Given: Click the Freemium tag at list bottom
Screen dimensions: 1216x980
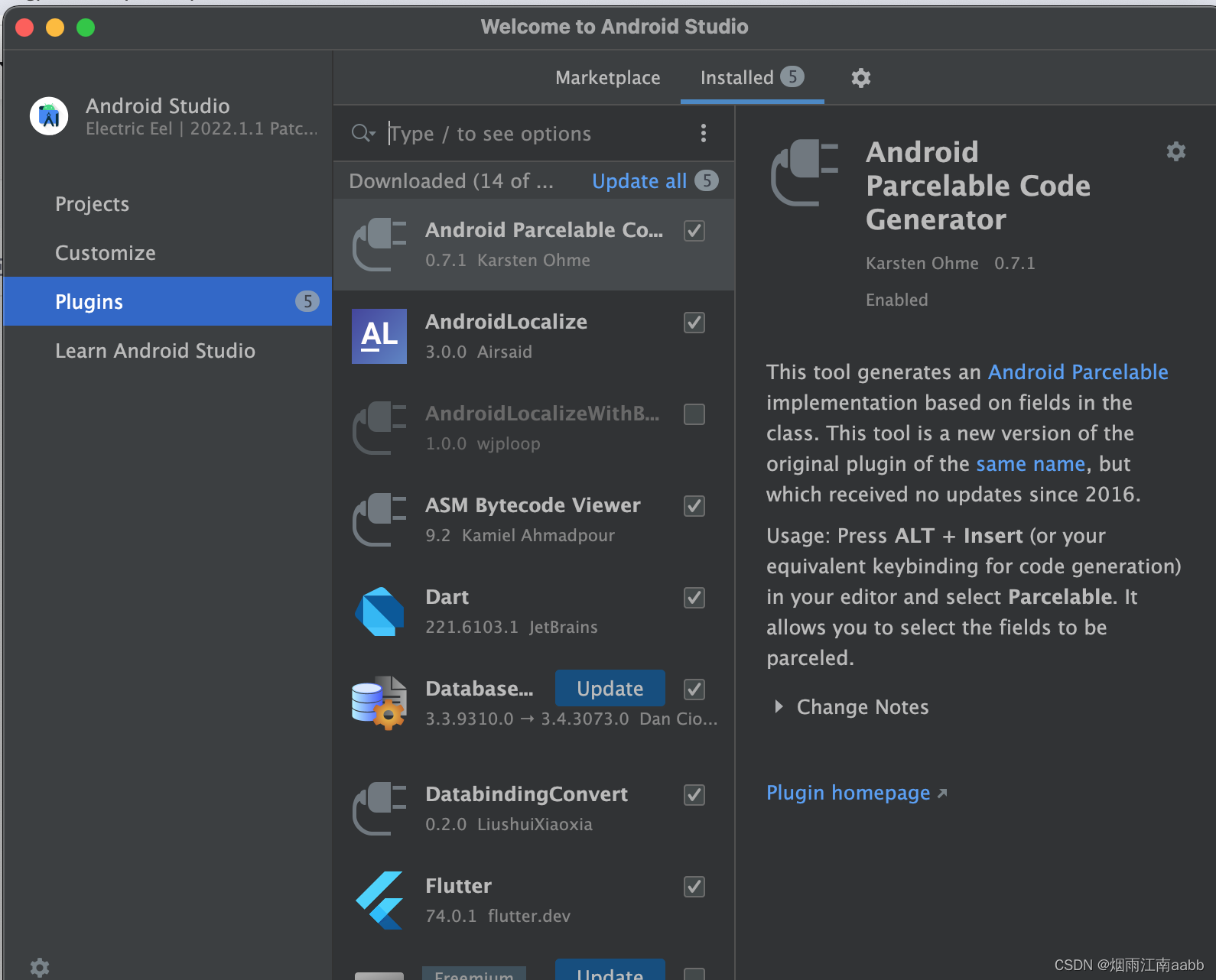Looking at the screenshot, I should point(474,974).
